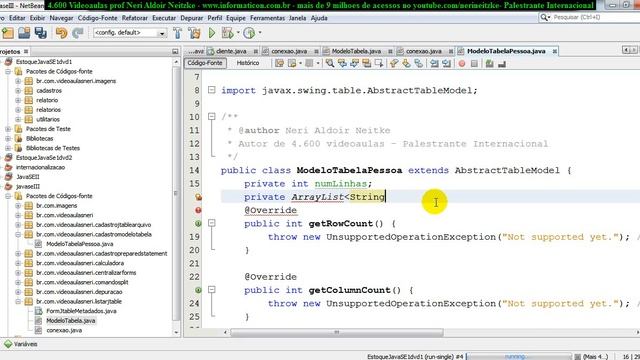Switch to the cliente.java editor tab
Screen dimensions: 640x360
click(231, 51)
